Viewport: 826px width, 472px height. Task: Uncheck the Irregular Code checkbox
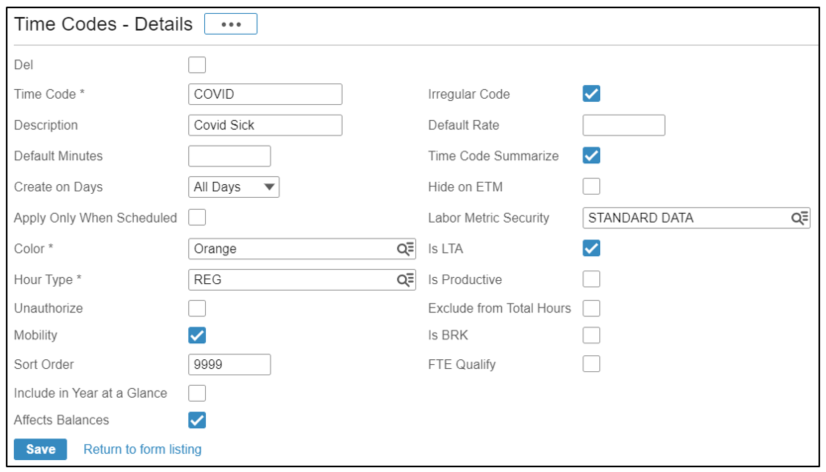591,94
